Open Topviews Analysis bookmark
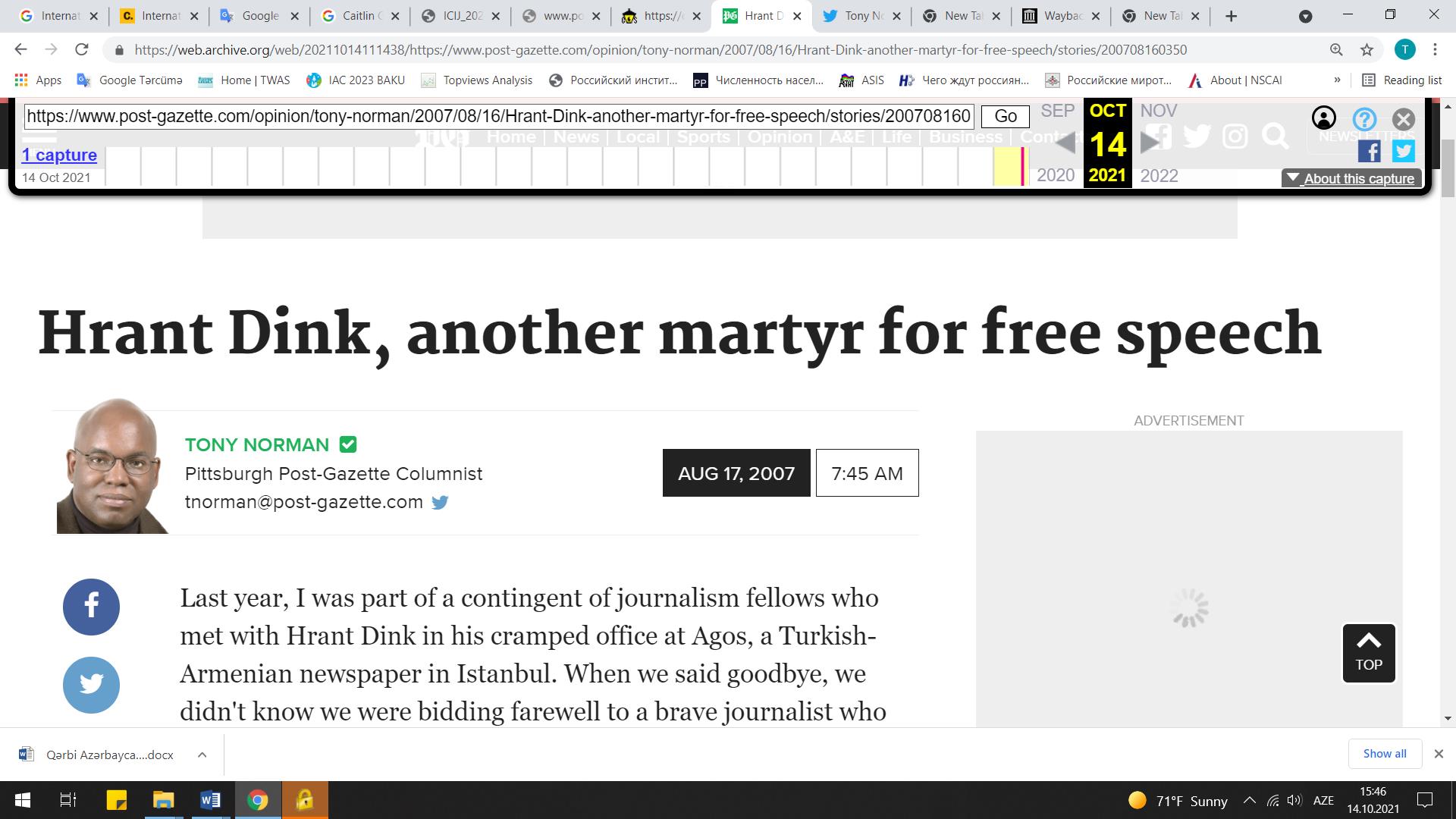Screen dimensions: 1456x819 coord(477,80)
